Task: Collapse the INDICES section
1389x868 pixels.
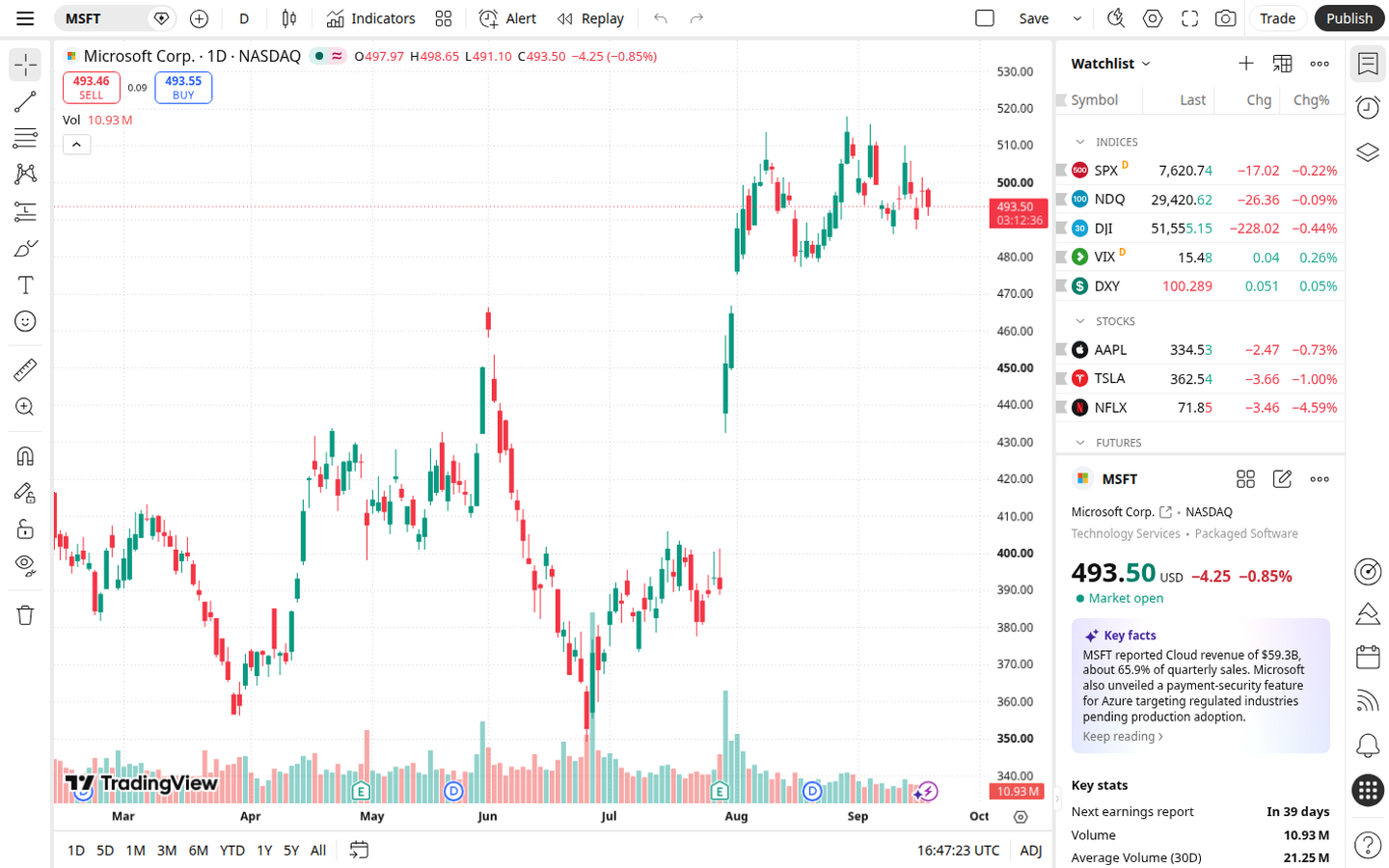Action: (x=1080, y=142)
